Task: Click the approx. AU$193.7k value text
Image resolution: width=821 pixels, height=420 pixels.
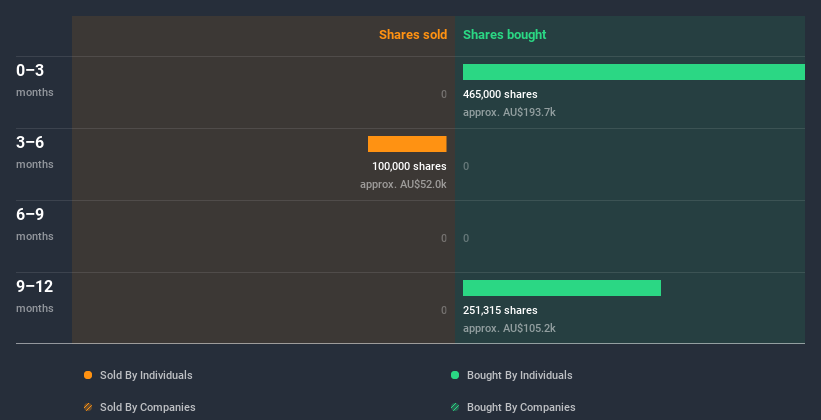Action: point(509,112)
